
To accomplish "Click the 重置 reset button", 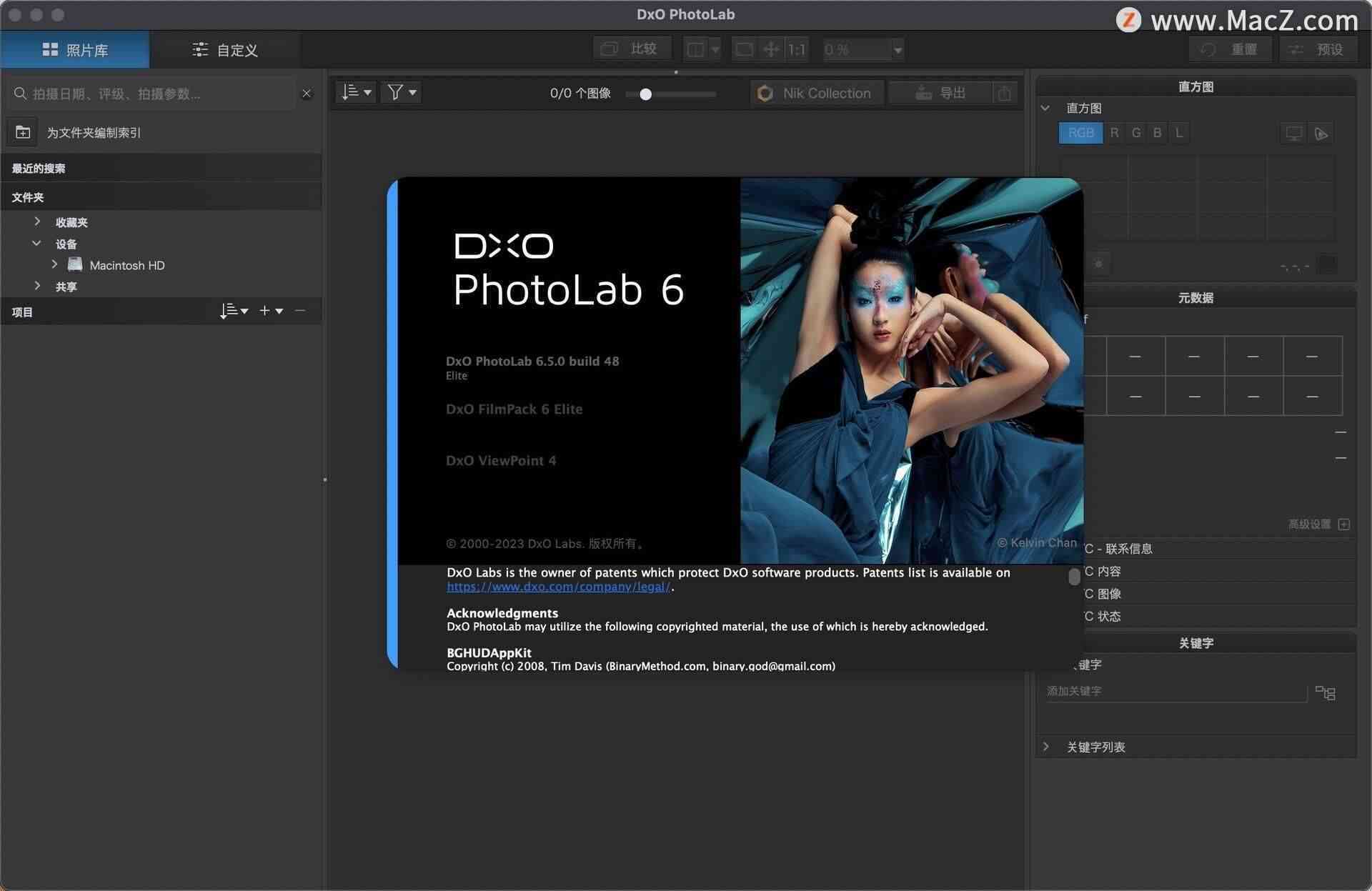I will pyautogui.click(x=1231, y=49).
